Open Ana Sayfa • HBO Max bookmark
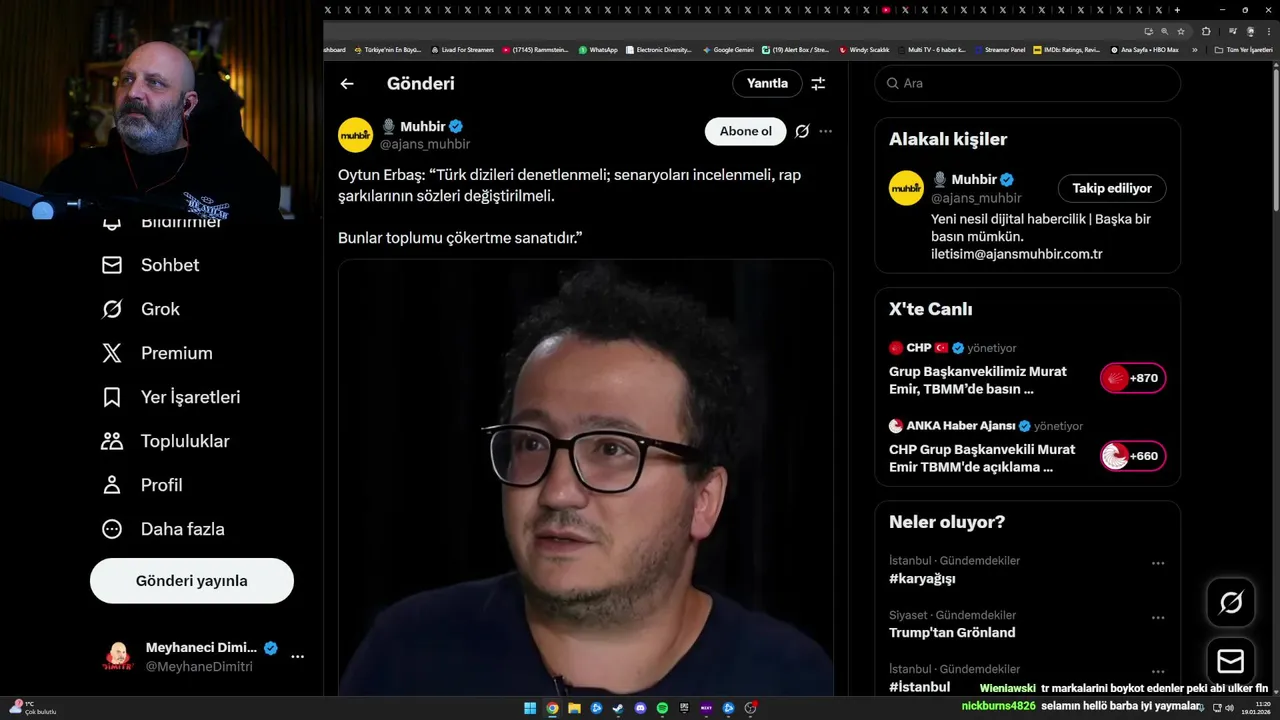 [1144, 50]
